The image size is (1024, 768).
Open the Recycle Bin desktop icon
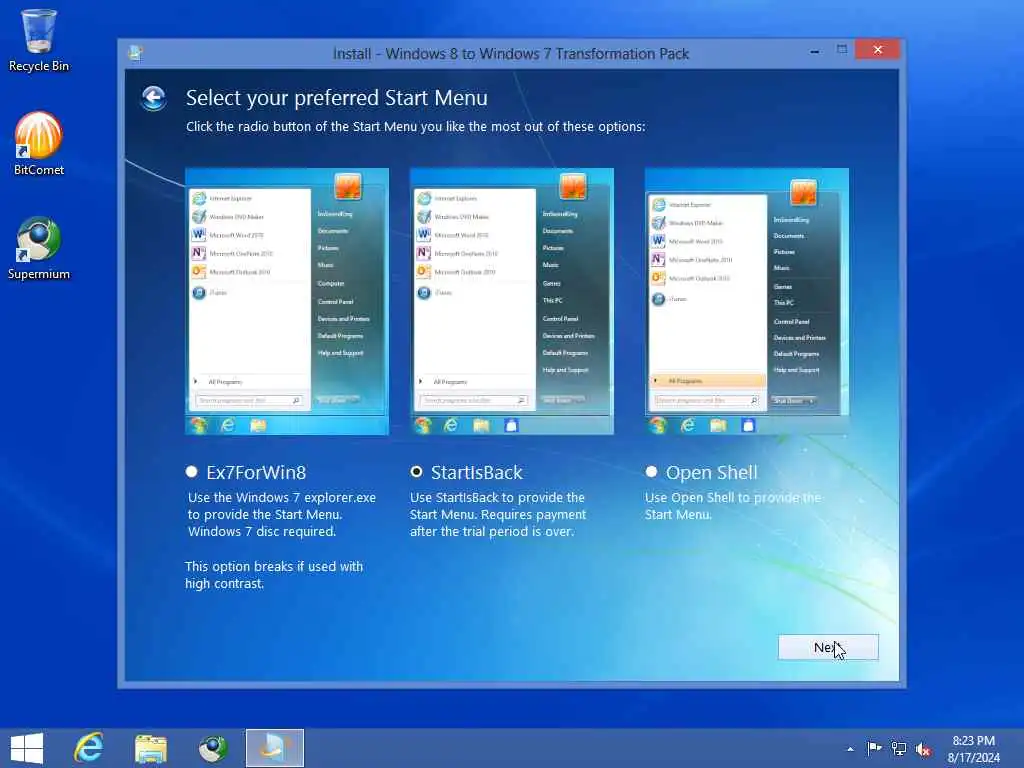39,40
